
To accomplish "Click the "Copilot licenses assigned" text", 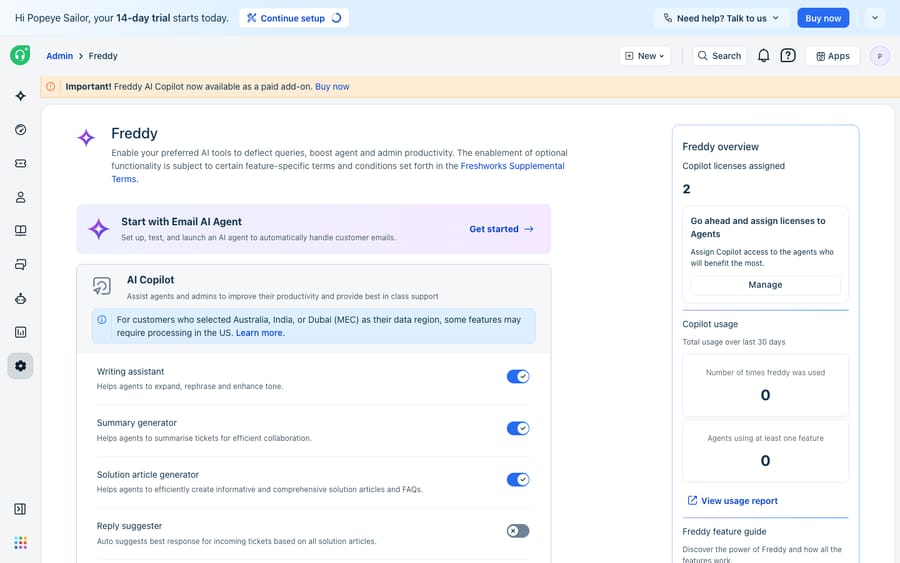I will (x=734, y=166).
